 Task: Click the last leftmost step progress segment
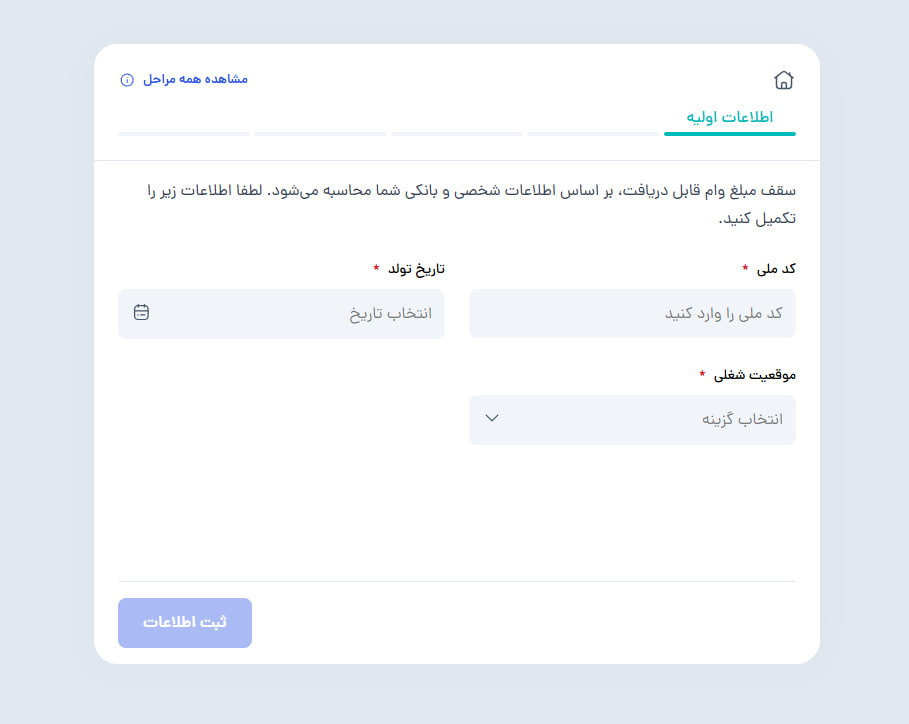[x=184, y=133]
